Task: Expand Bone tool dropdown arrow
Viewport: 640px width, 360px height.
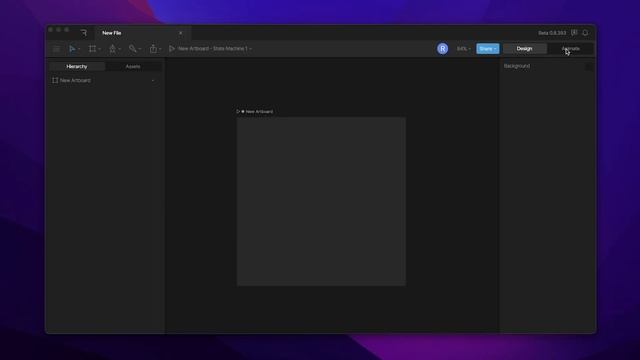Action: click(x=140, y=49)
